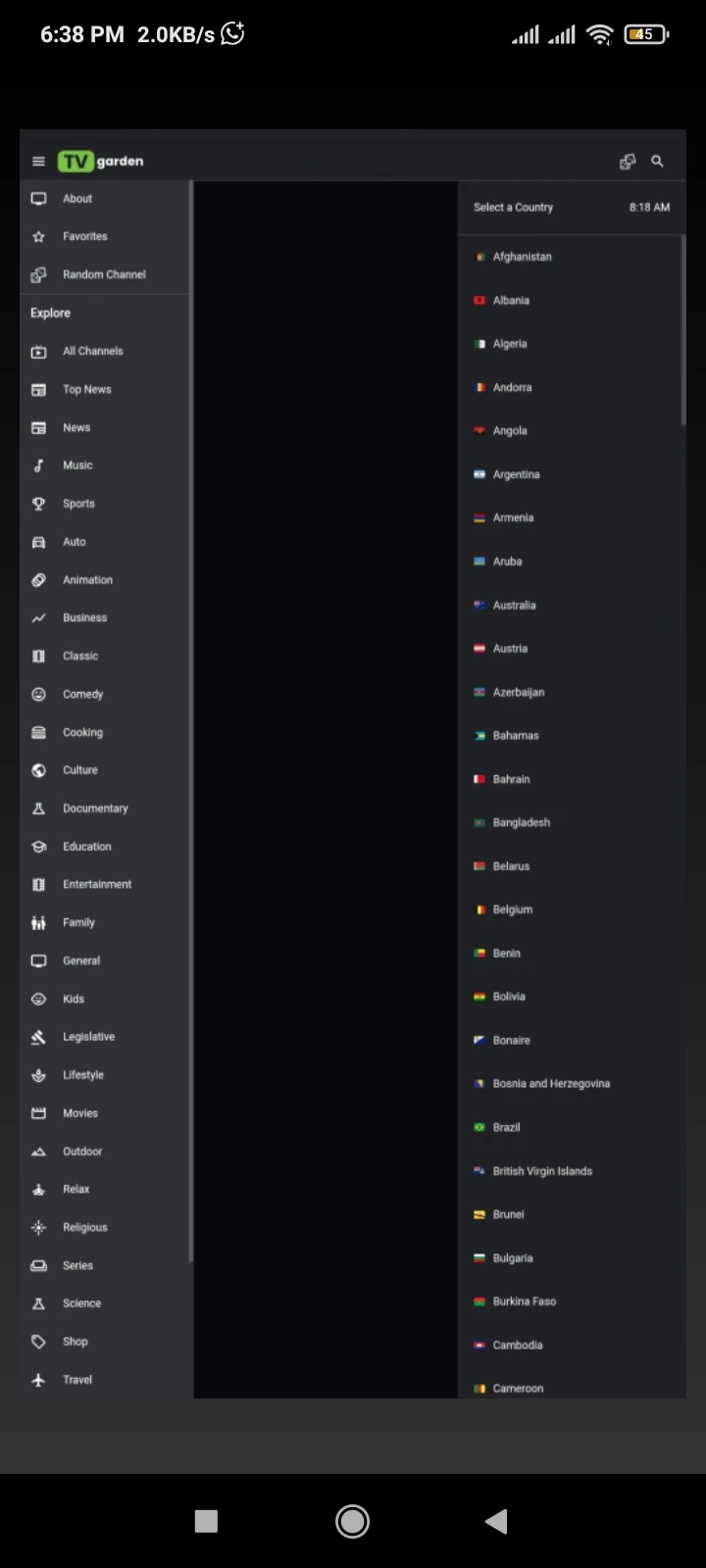Select Argentina from country list
Viewport: 706px width, 1568px height.
point(569,474)
